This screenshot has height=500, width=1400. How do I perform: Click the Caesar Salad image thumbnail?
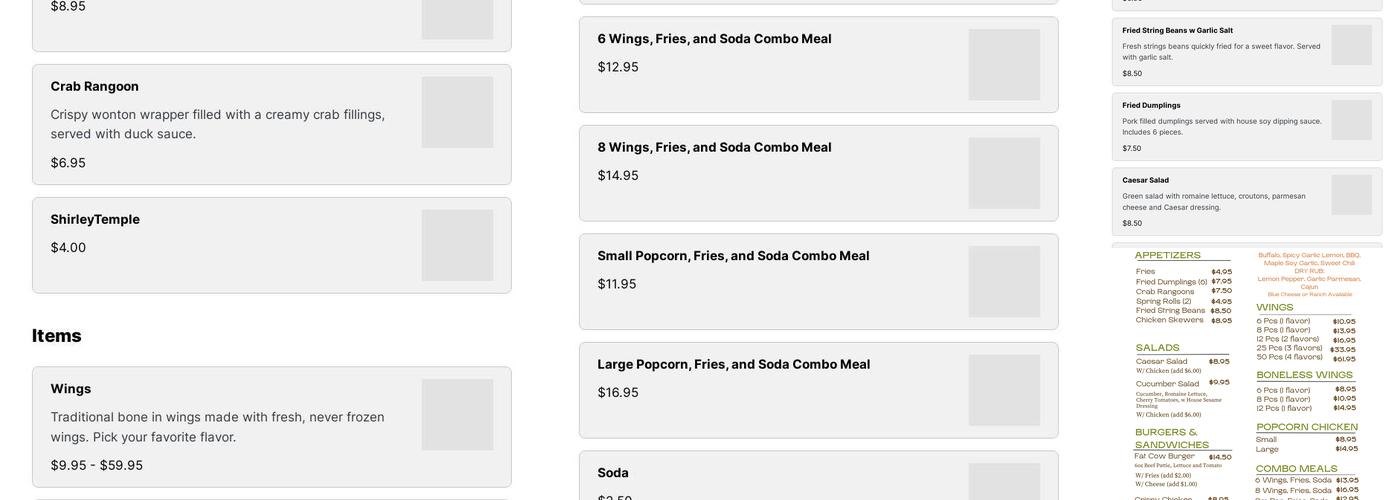tap(1351, 195)
